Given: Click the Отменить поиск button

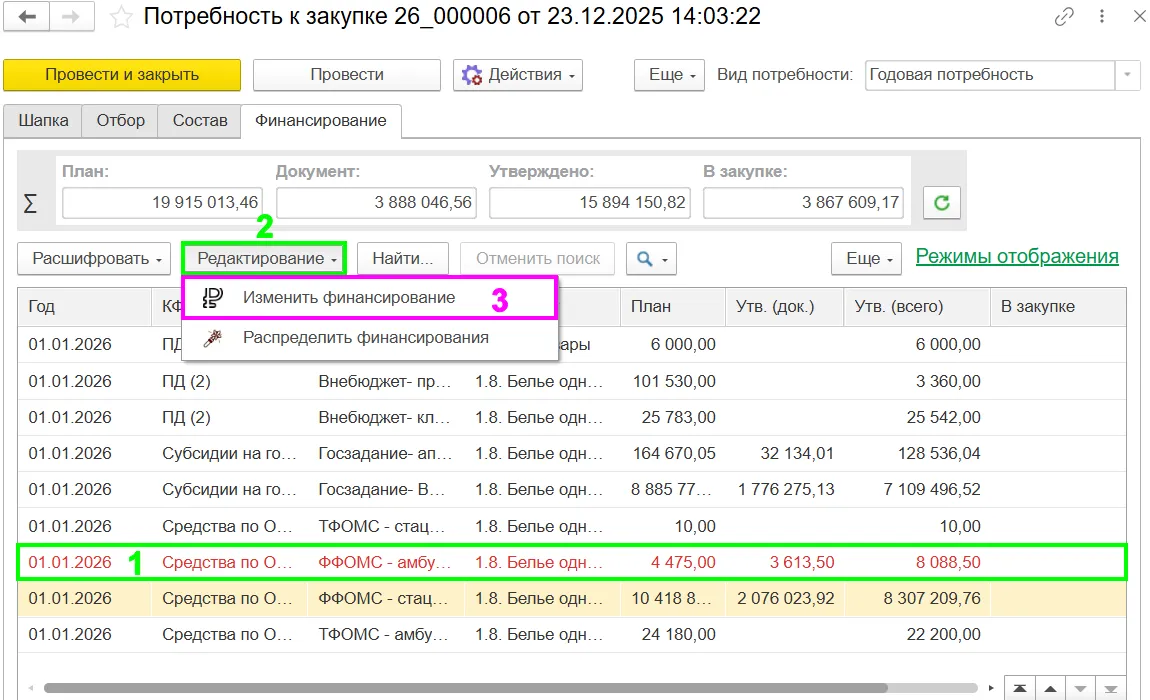Looking at the screenshot, I should (538, 259).
